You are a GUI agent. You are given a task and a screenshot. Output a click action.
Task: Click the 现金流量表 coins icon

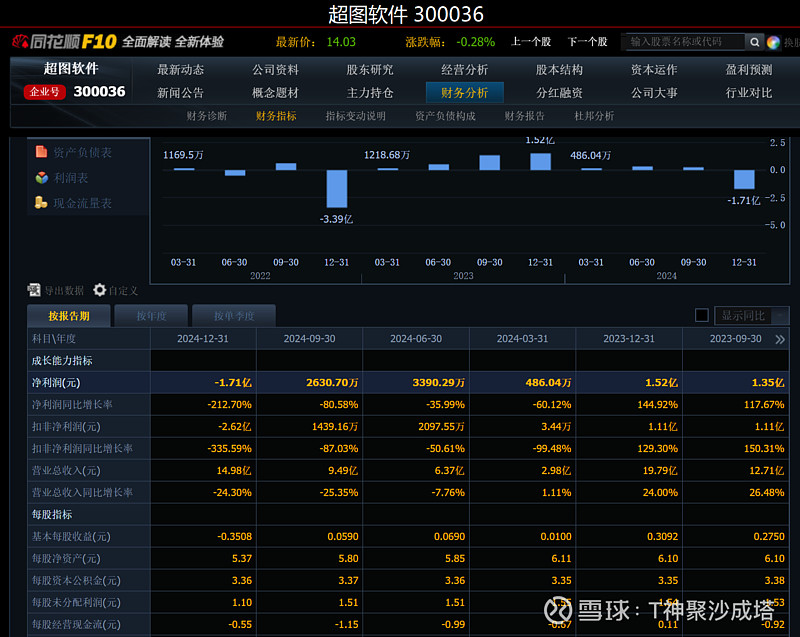tap(41, 203)
